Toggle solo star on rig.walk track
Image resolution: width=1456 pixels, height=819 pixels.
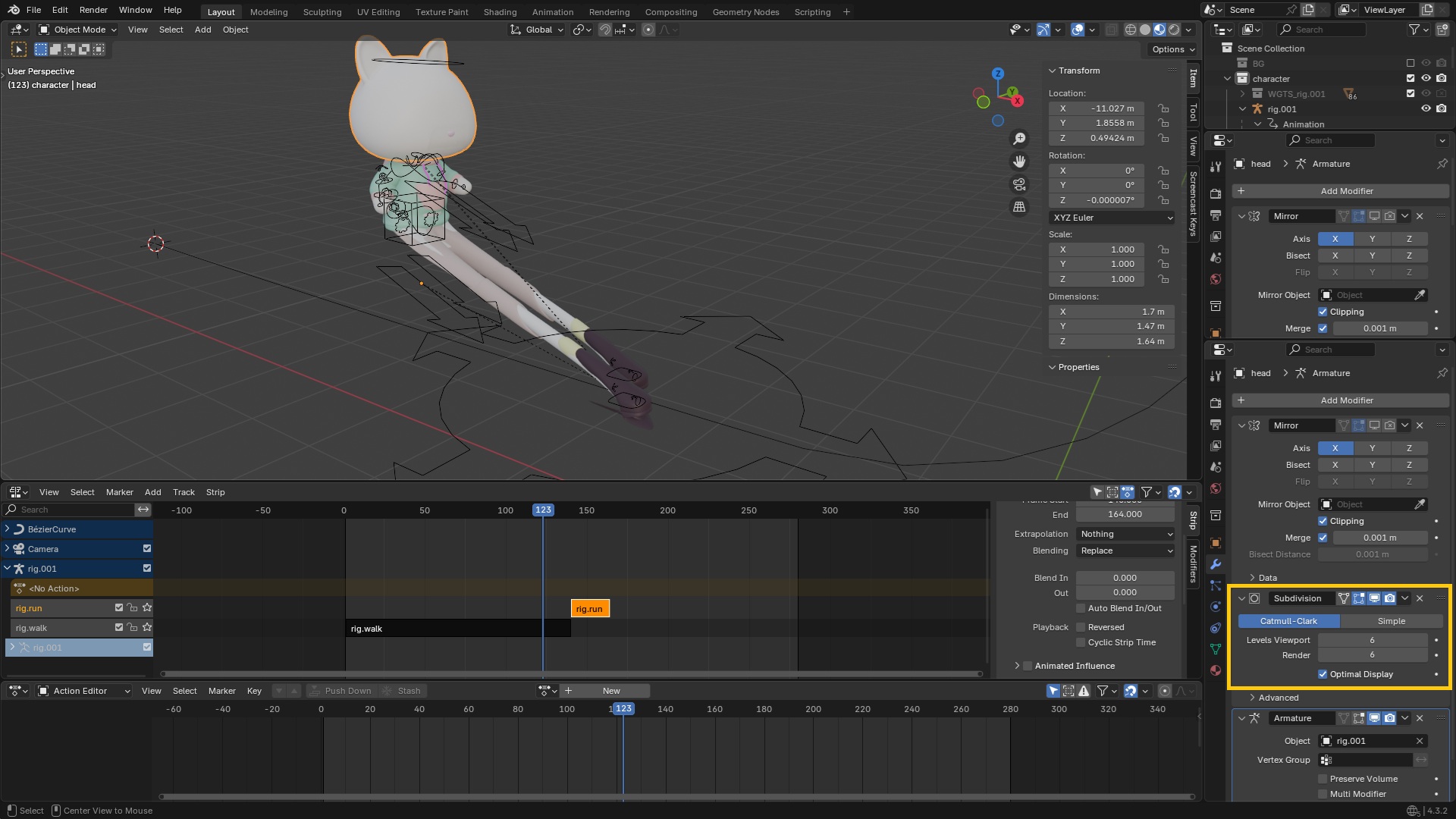coord(147,628)
